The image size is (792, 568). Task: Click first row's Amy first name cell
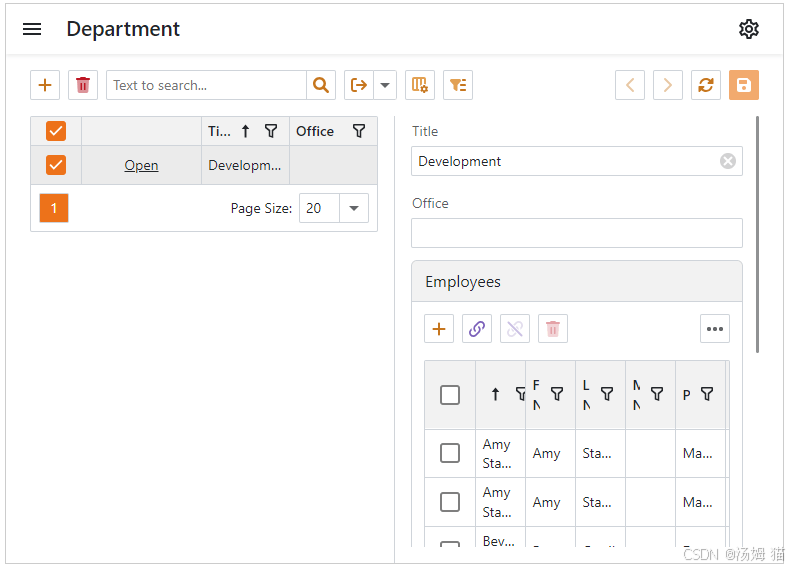click(550, 453)
